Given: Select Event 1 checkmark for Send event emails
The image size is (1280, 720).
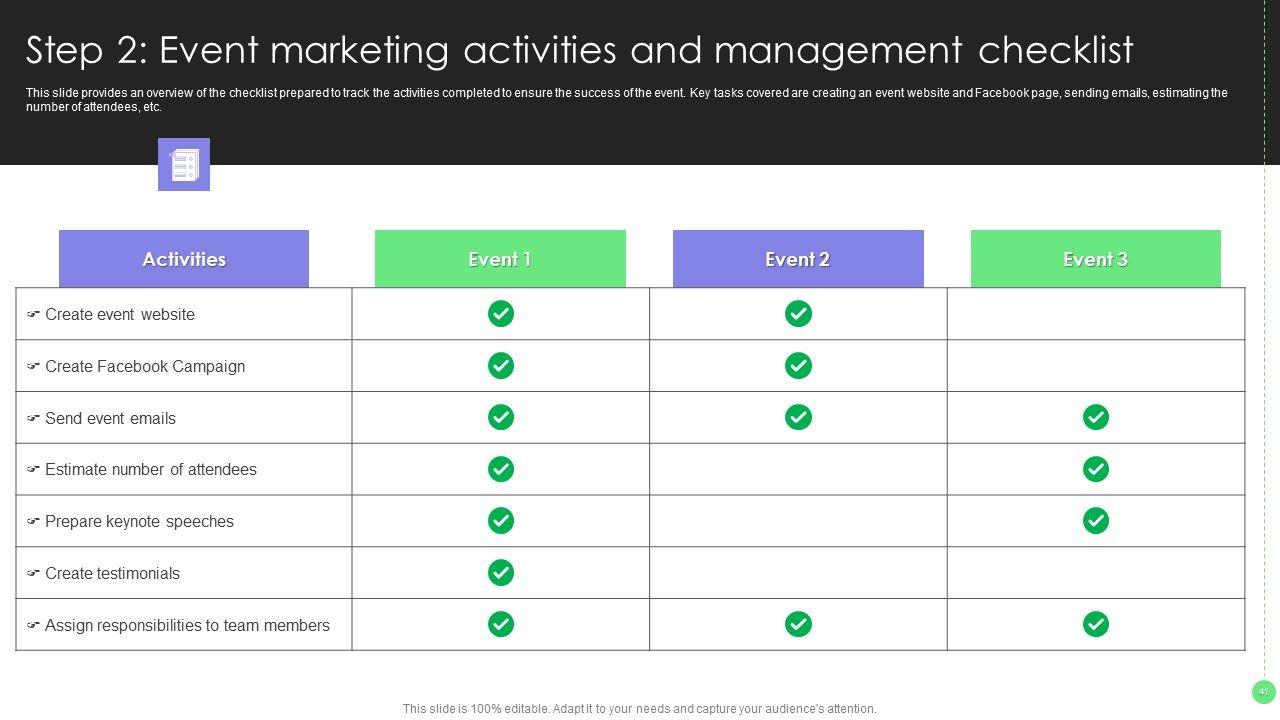Looking at the screenshot, I should click(x=501, y=417).
